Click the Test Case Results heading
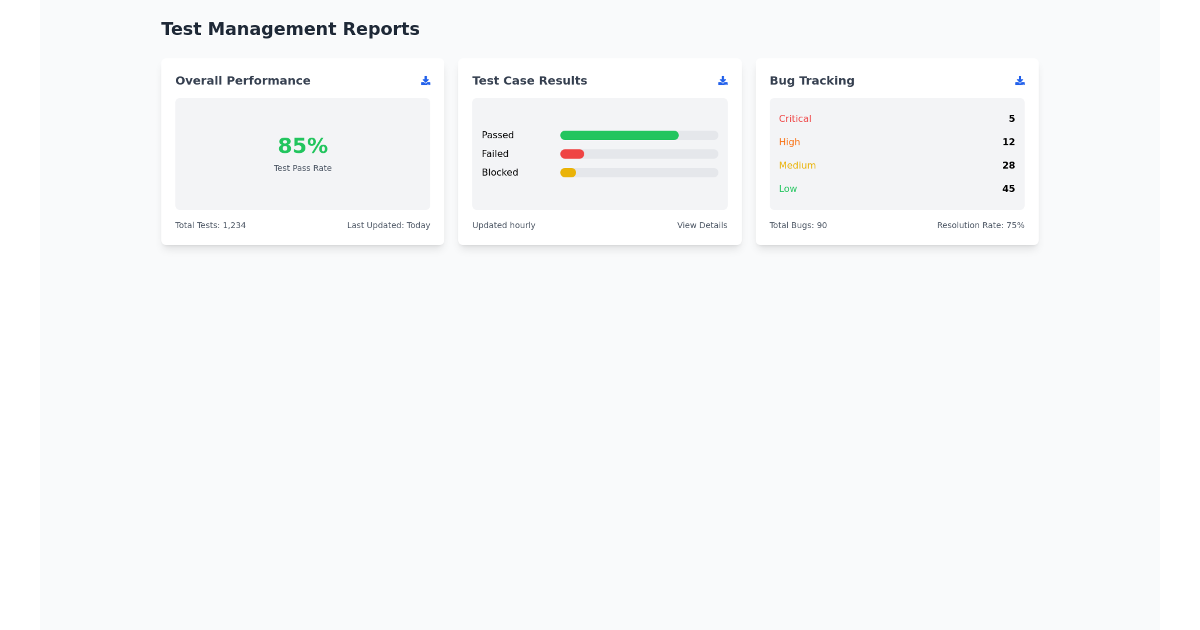Viewport: 1200px width, 630px height. click(x=529, y=81)
